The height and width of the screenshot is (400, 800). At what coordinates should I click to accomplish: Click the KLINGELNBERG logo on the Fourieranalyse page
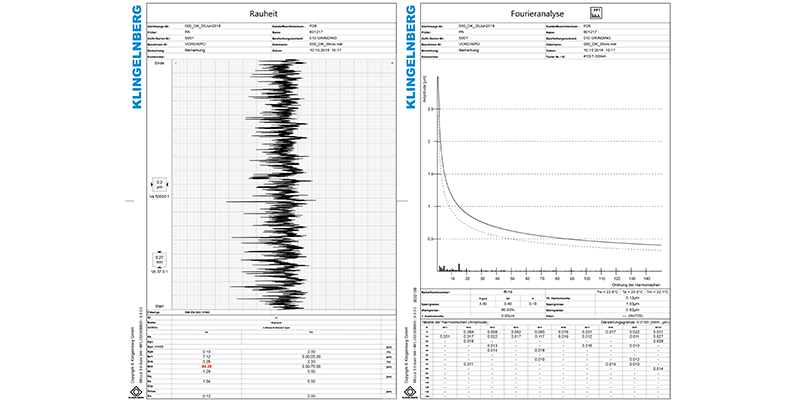click(x=410, y=57)
